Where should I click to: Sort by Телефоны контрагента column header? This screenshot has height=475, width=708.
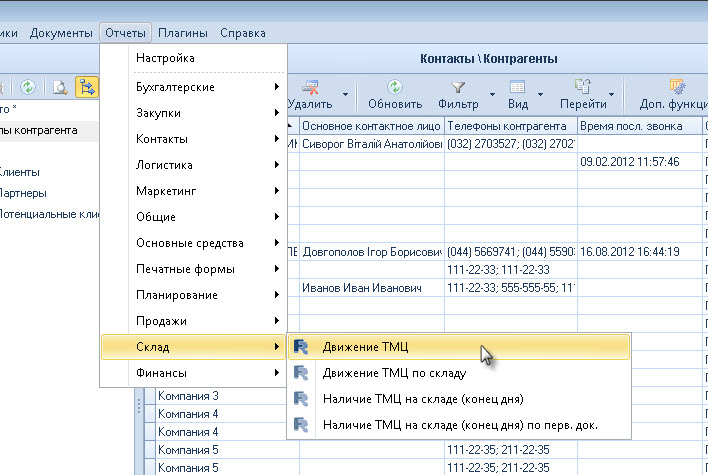pos(511,126)
